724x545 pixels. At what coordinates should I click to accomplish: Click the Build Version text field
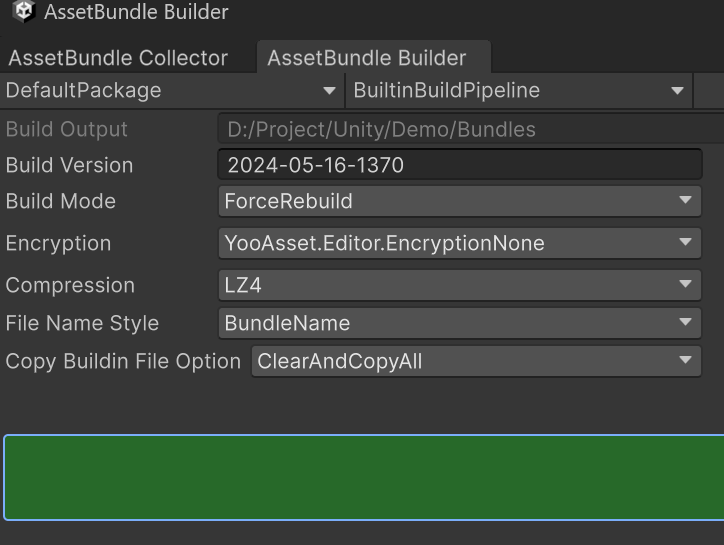pos(460,165)
